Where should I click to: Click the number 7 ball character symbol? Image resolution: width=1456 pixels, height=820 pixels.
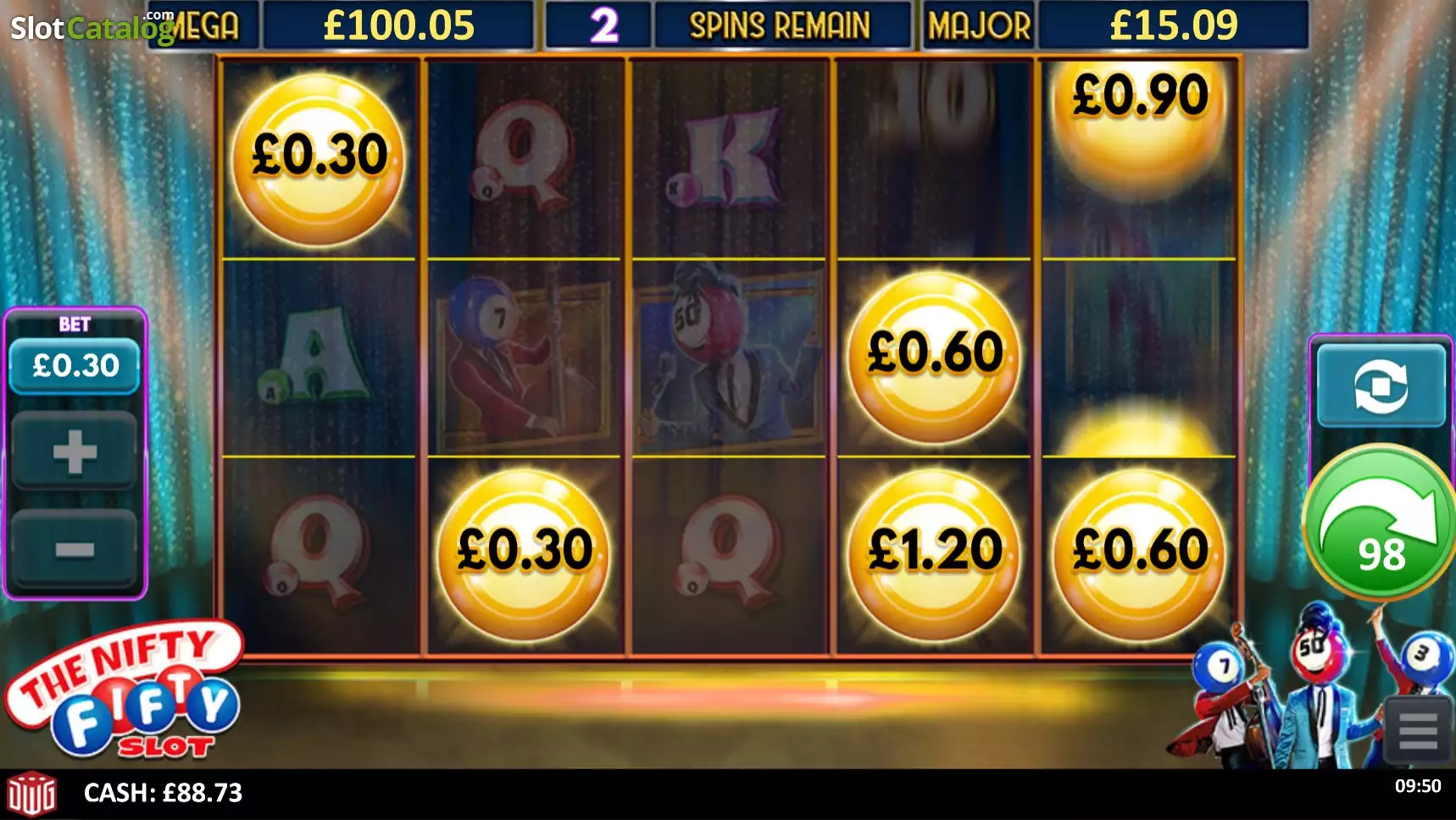point(522,360)
